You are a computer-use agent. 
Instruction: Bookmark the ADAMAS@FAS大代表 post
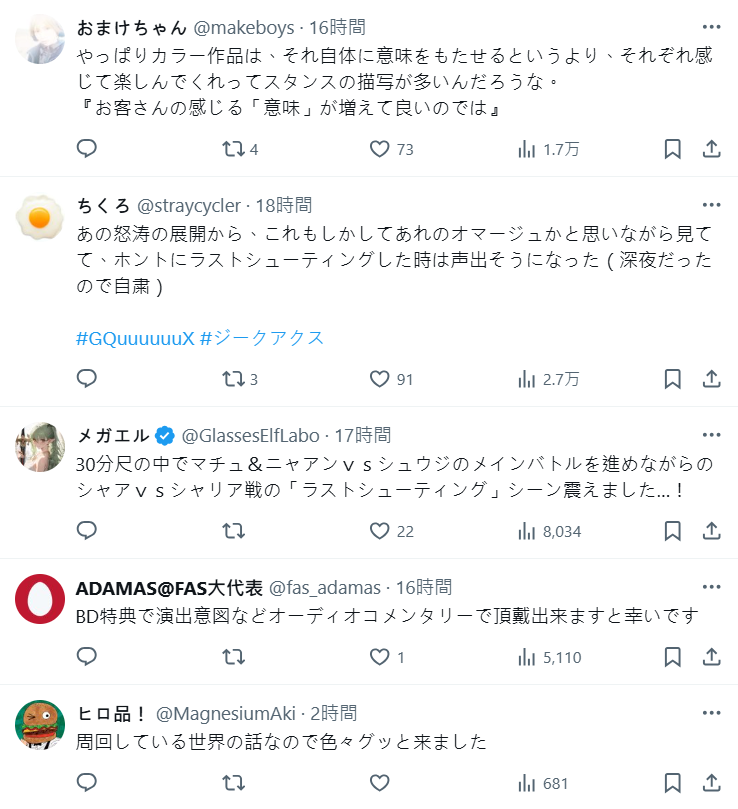click(673, 657)
